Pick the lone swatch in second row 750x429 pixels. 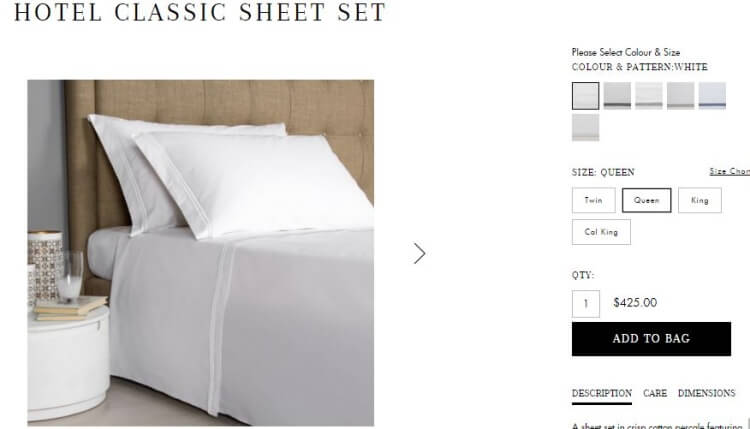pyautogui.click(x=585, y=127)
